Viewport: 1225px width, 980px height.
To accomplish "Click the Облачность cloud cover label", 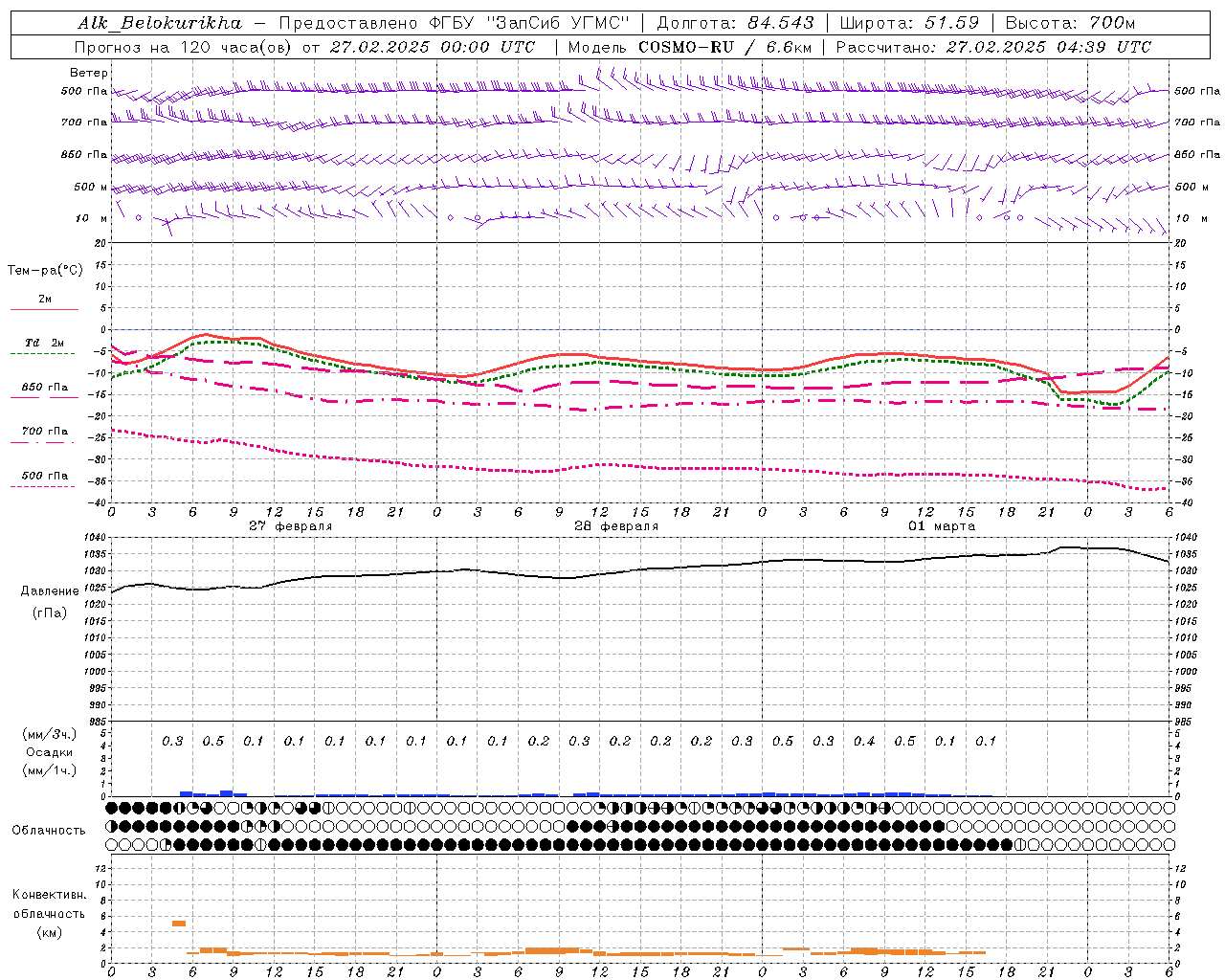I will [x=49, y=831].
